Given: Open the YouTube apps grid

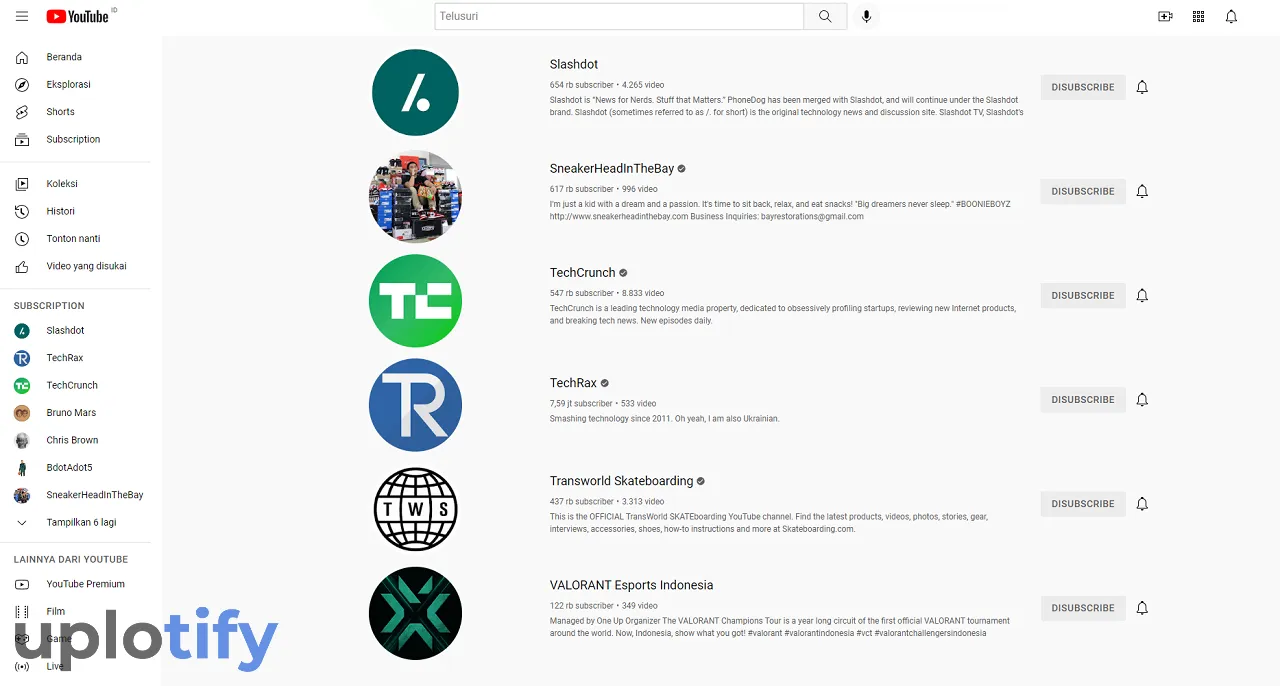Looking at the screenshot, I should coord(1198,17).
